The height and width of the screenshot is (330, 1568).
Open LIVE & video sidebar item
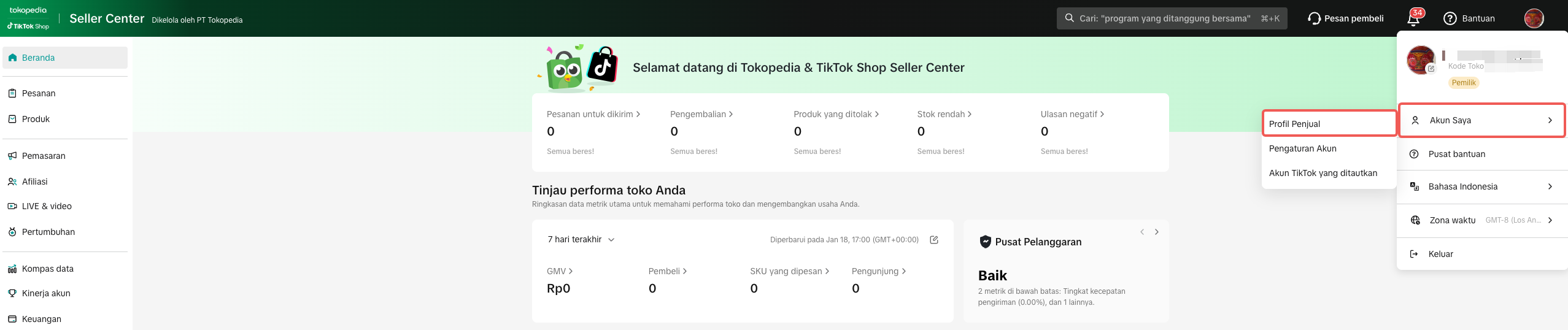pyautogui.click(x=47, y=206)
